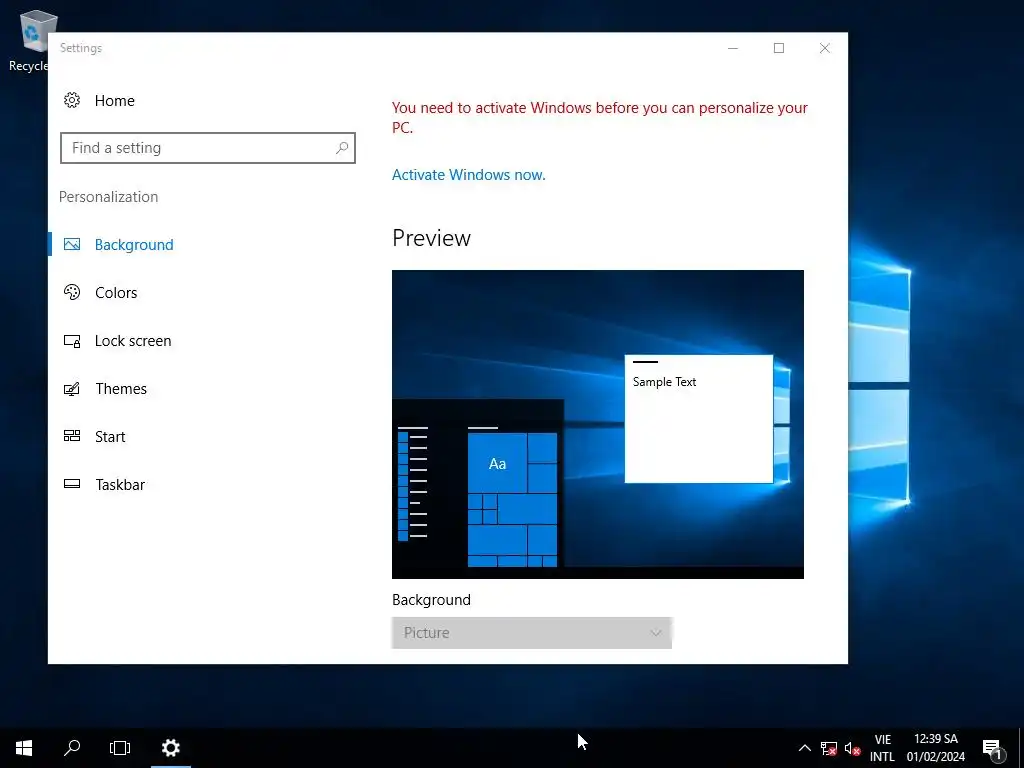Screen dimensions: 1024x768
Task: Maximize the Settings window
Action: [778, 48]
